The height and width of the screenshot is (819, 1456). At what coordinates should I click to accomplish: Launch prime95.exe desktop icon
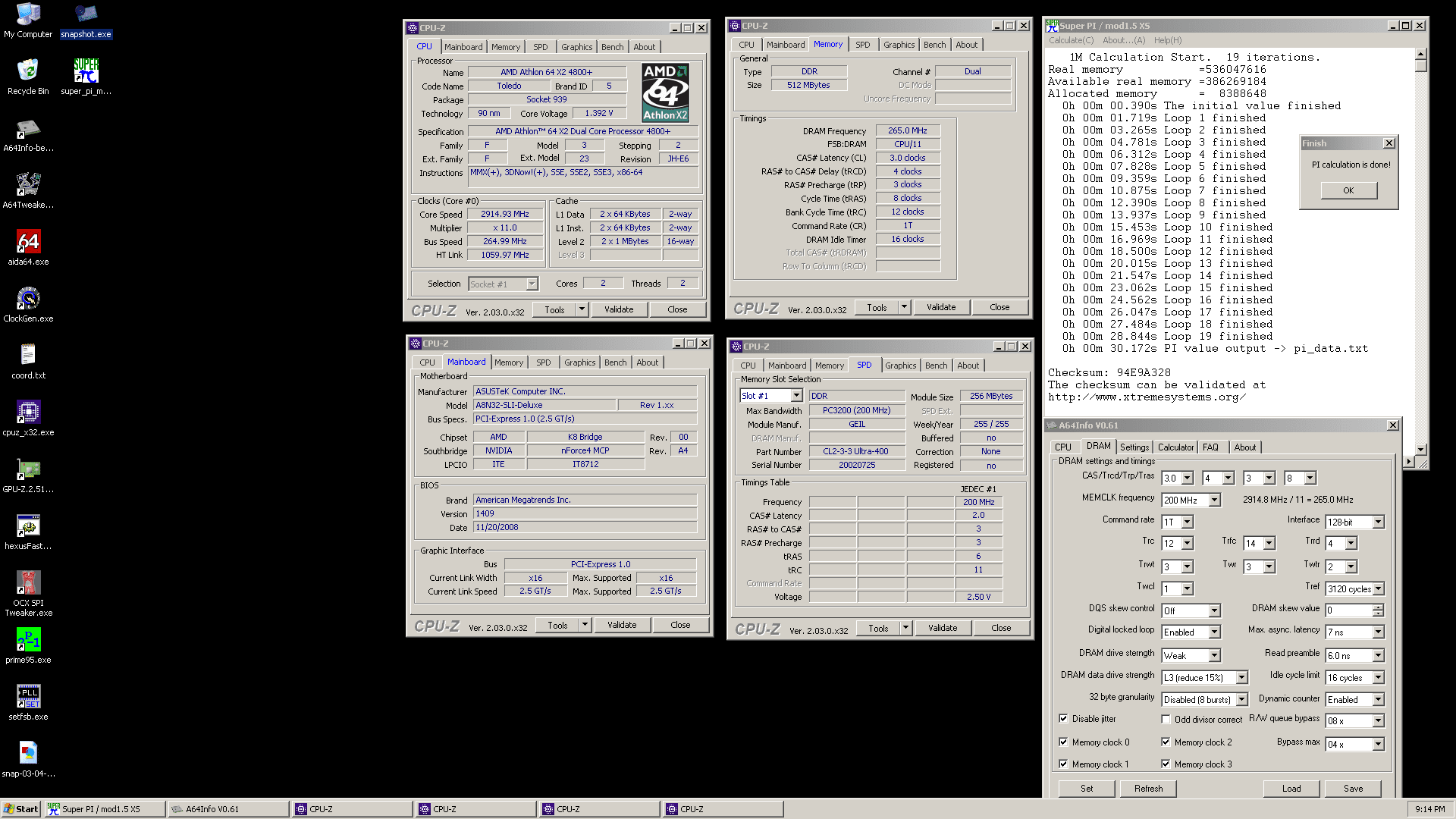coord(28,646)
